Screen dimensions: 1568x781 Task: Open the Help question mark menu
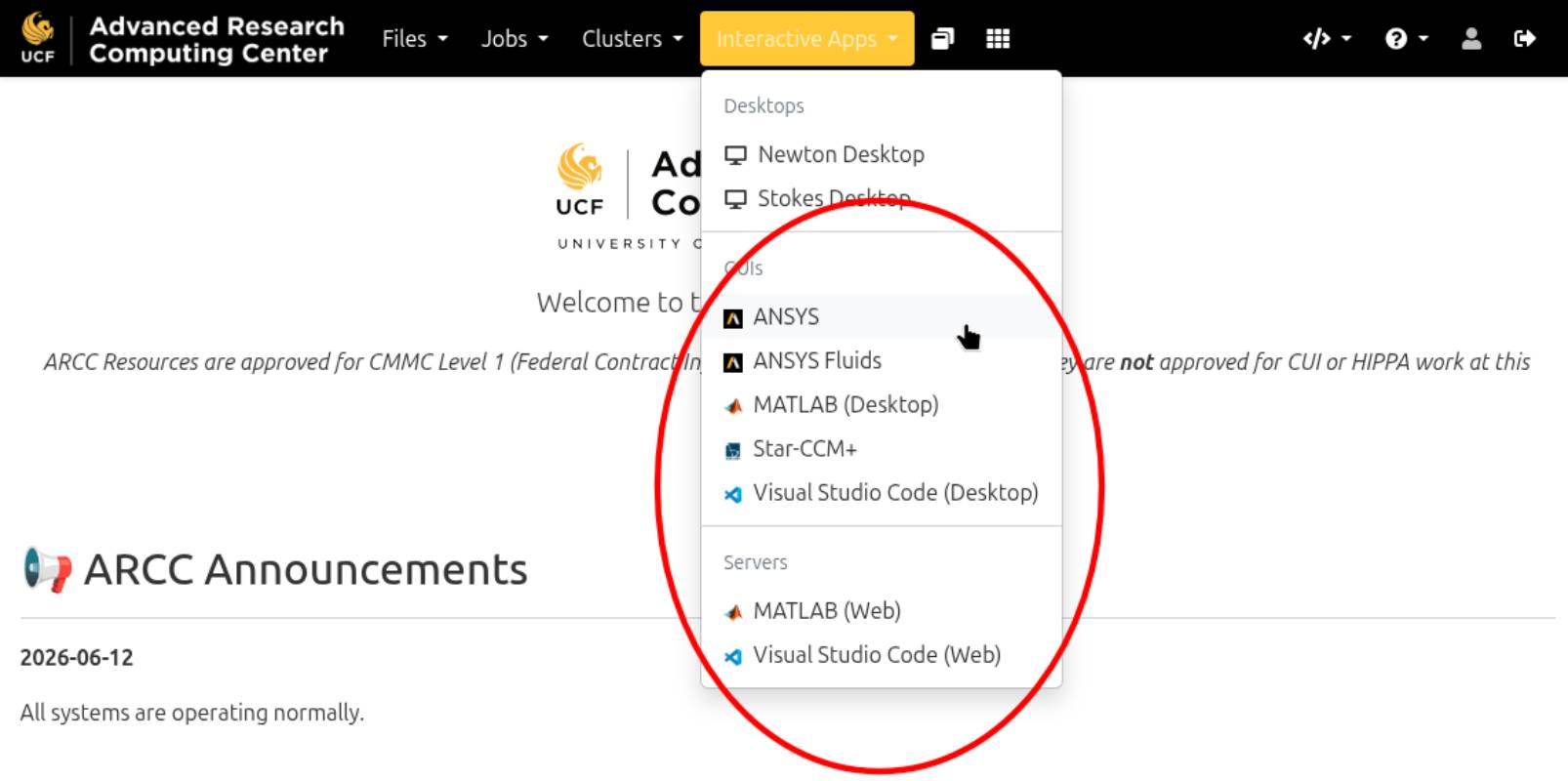click(1406, 39)
